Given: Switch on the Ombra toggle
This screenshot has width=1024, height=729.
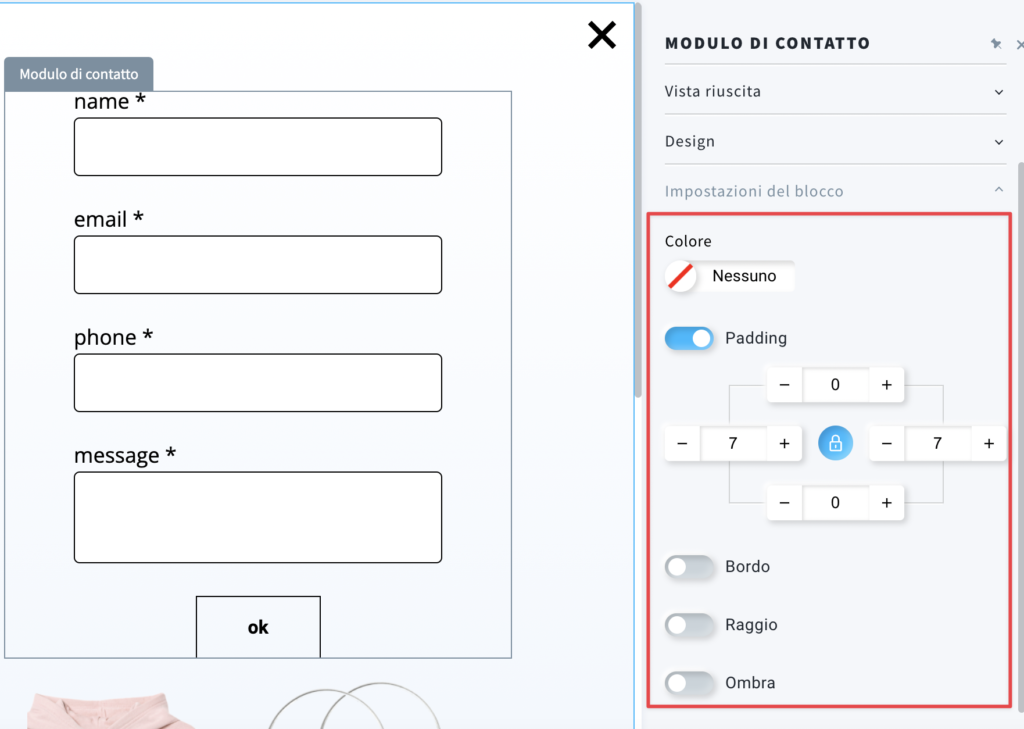Looking at the screenshot, I should [x=689, y=683].
